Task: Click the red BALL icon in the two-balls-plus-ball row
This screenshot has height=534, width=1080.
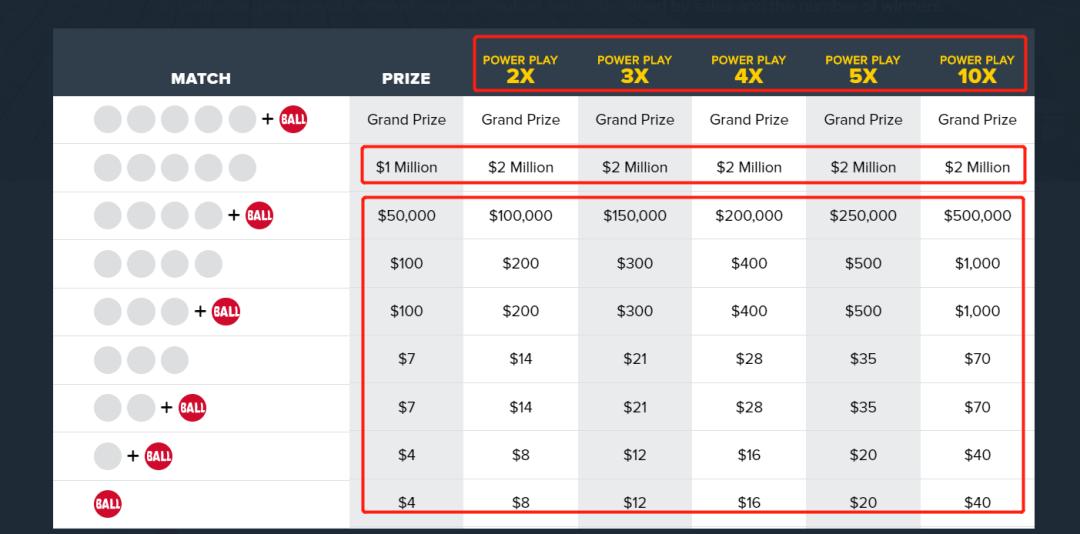Action: coord(192,407)
